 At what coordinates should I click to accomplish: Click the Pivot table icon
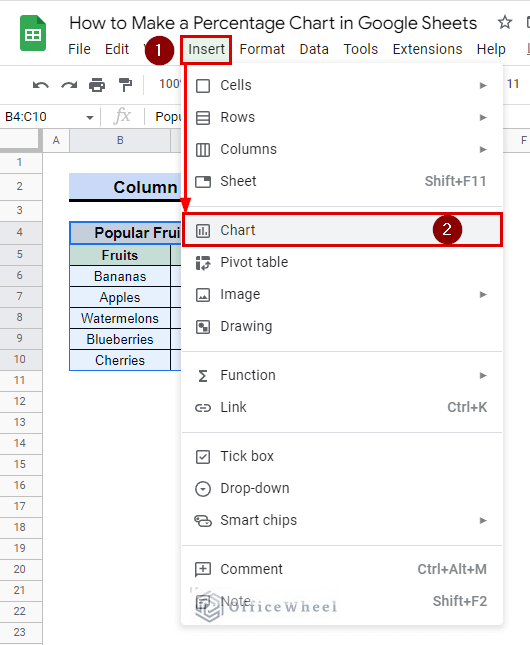pyautogui.click(x=203, y=262)
